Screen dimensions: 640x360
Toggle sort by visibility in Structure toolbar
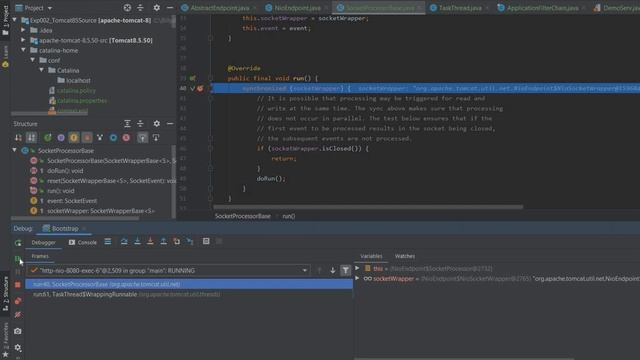click(18, 138)
